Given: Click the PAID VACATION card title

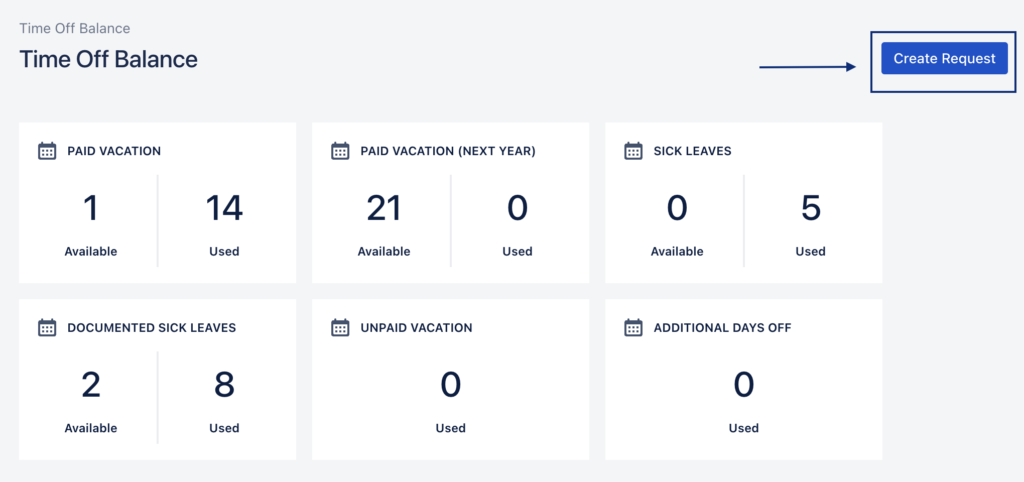Looking at the screenshot, I should coord(114,151).
